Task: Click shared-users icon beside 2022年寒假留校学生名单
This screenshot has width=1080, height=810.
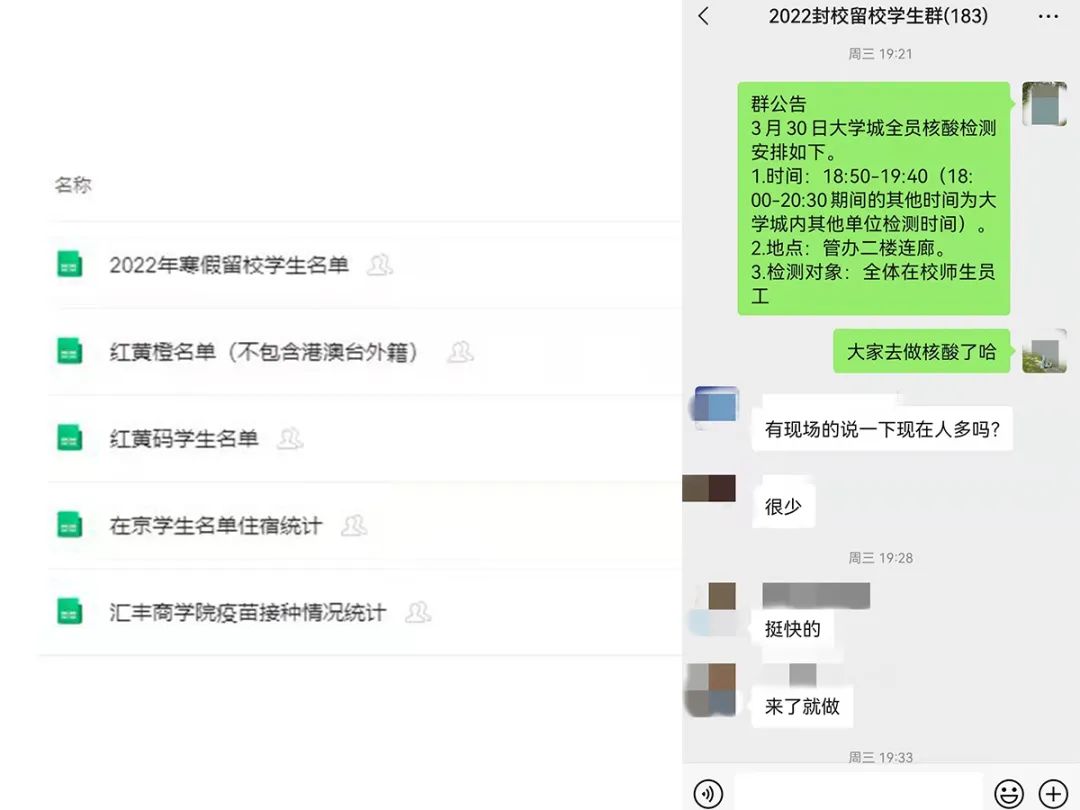Action: pos(380,265)
